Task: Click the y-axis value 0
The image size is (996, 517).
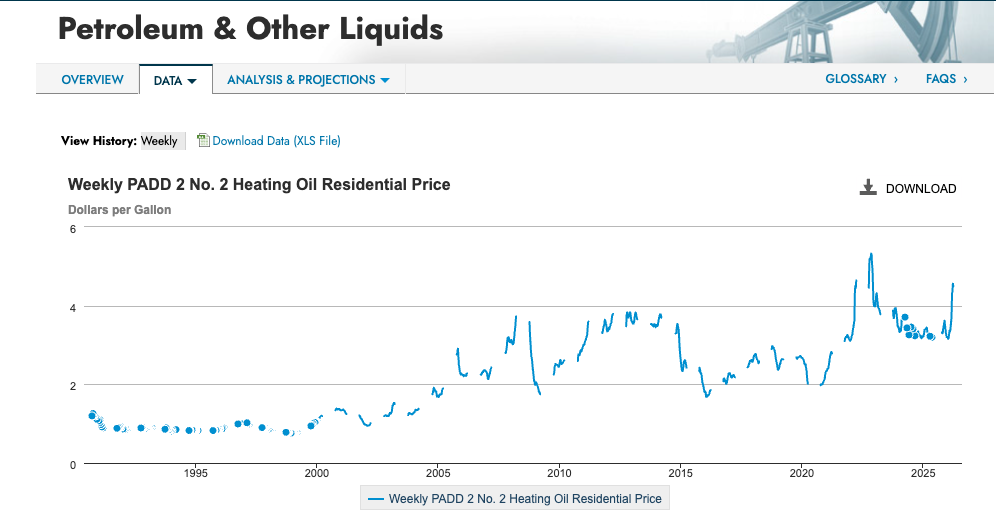Action: click(x=72, y=465)
